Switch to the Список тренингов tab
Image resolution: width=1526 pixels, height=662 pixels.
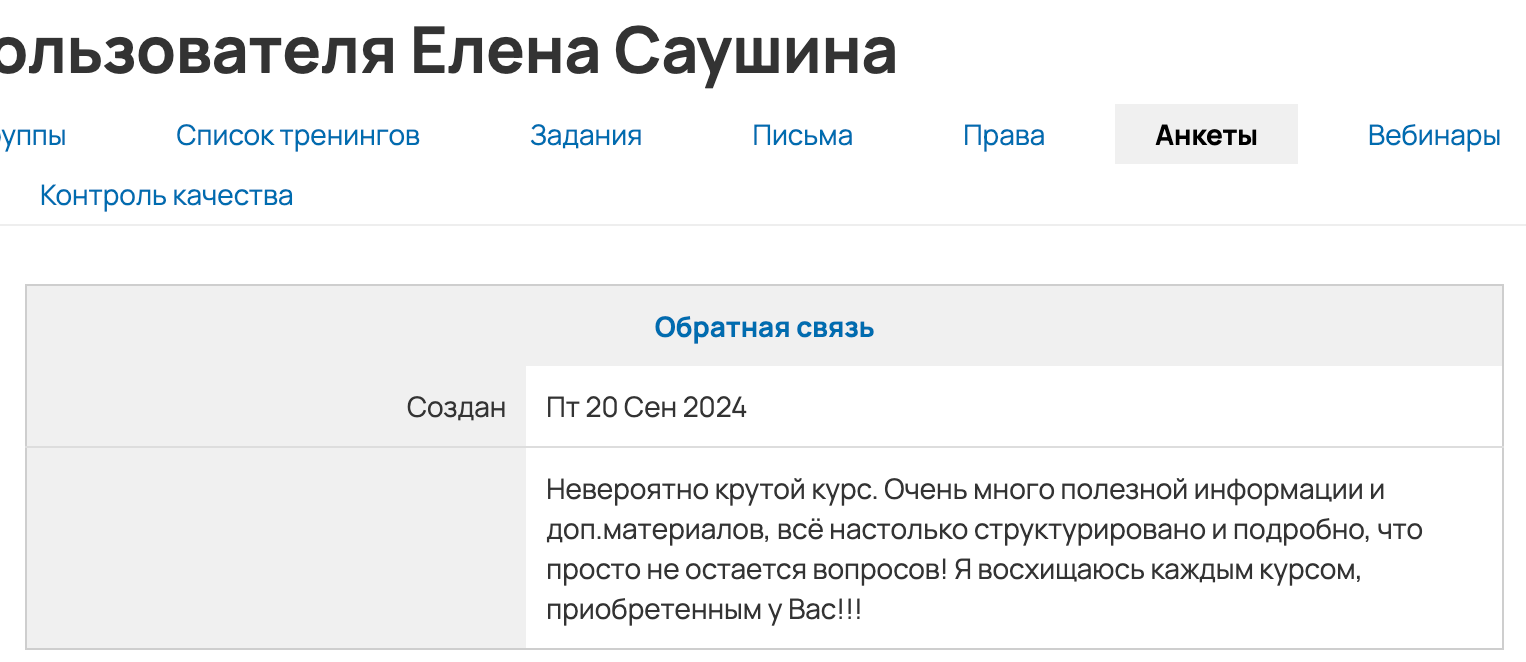point(297,134)
